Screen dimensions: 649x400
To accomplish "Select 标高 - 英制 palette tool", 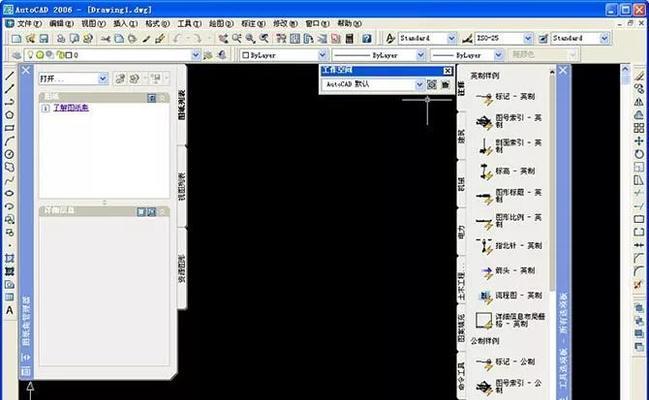I will tap(505, 171).
